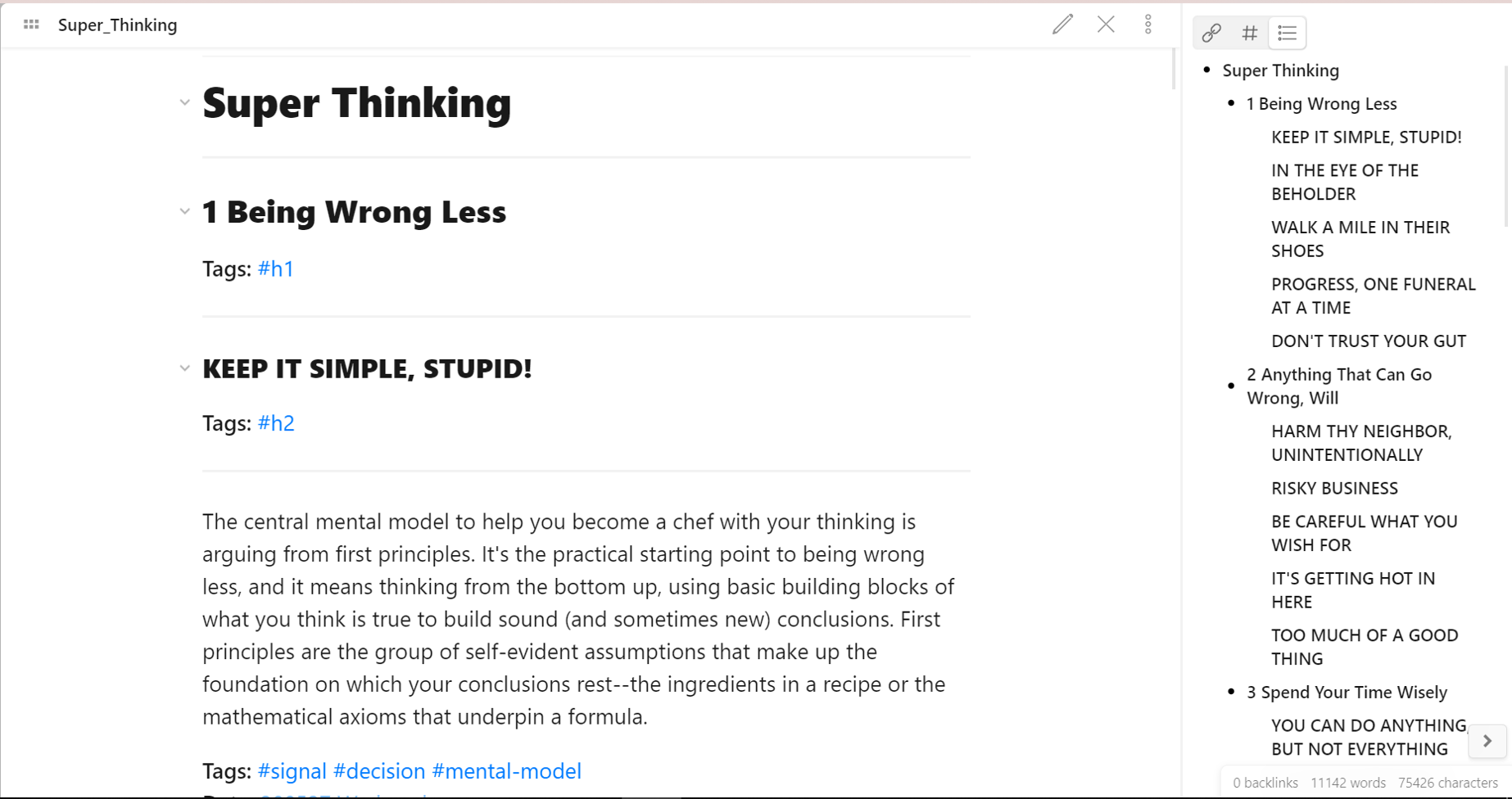Go to BE CAREFUL WHAT YOU WISH FOR entry
Image resolution: width=1512 pixels, height=799 pixels.
pyautogui.click(x=1365, y=533)
